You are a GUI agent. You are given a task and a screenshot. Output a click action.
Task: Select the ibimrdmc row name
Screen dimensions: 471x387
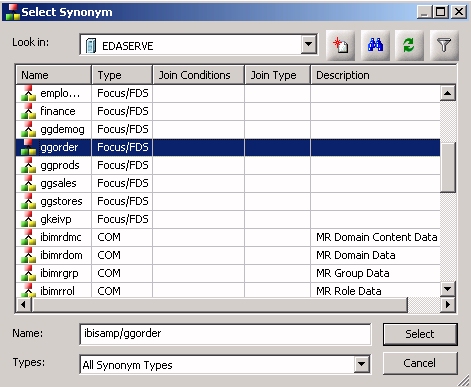[61, 237]
